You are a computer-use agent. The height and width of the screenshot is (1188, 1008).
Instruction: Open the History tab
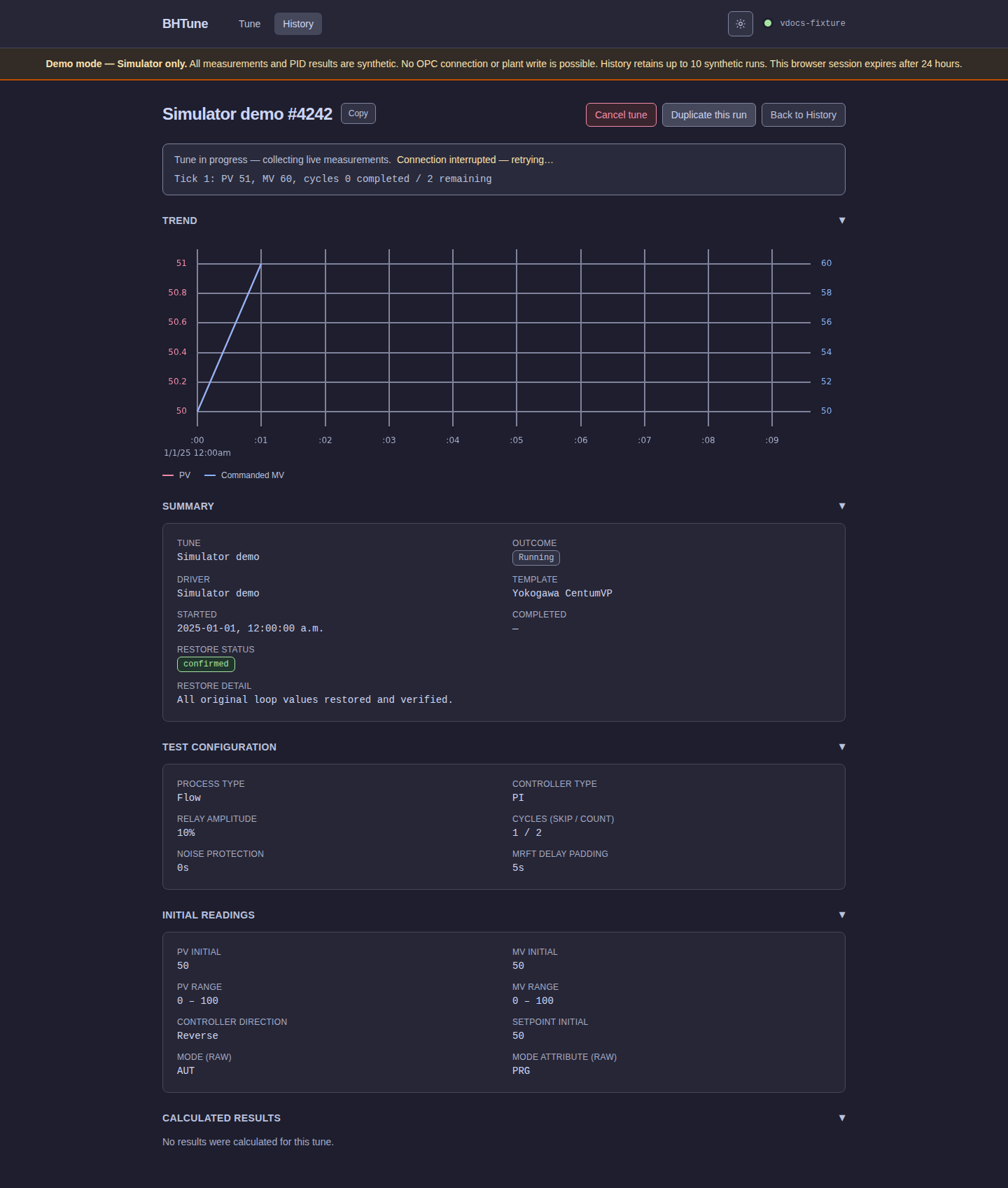pyautogui.click(x=298, y=24)
